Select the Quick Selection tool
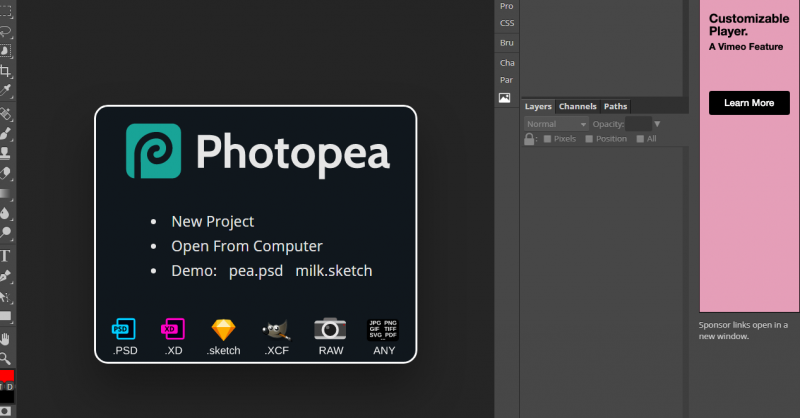 [x=5, y=51]
